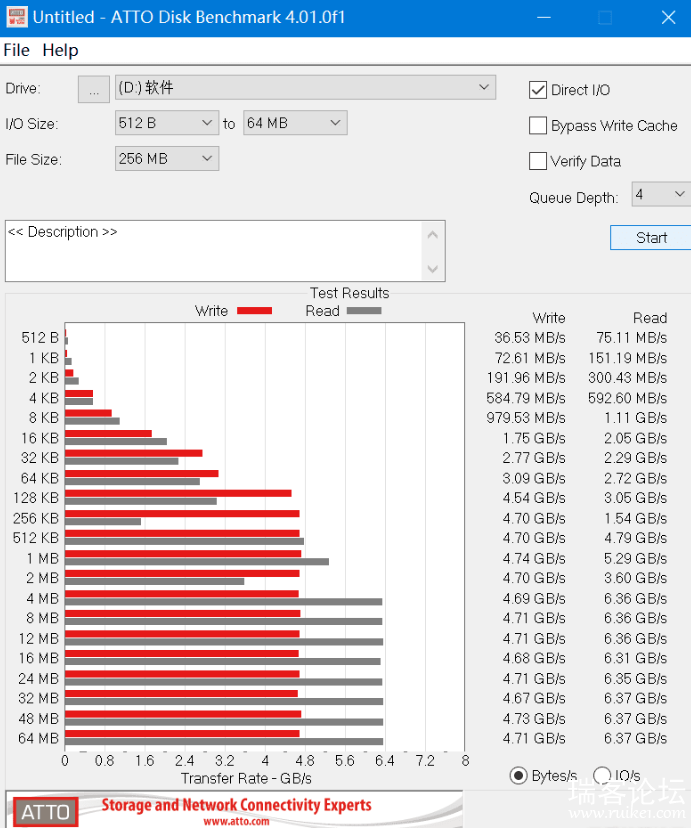Image resolution: width=691 pixels, height=828 pixels.
Task: Select the Bytes/s radio button
Action: (518, 775)
